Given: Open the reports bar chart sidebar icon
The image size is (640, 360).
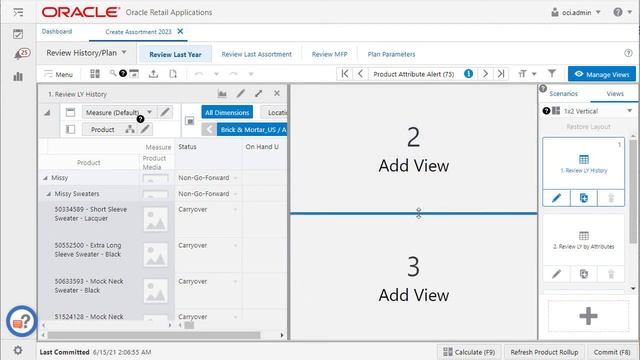Looking at the screenshot, I should tap(18, 76).
